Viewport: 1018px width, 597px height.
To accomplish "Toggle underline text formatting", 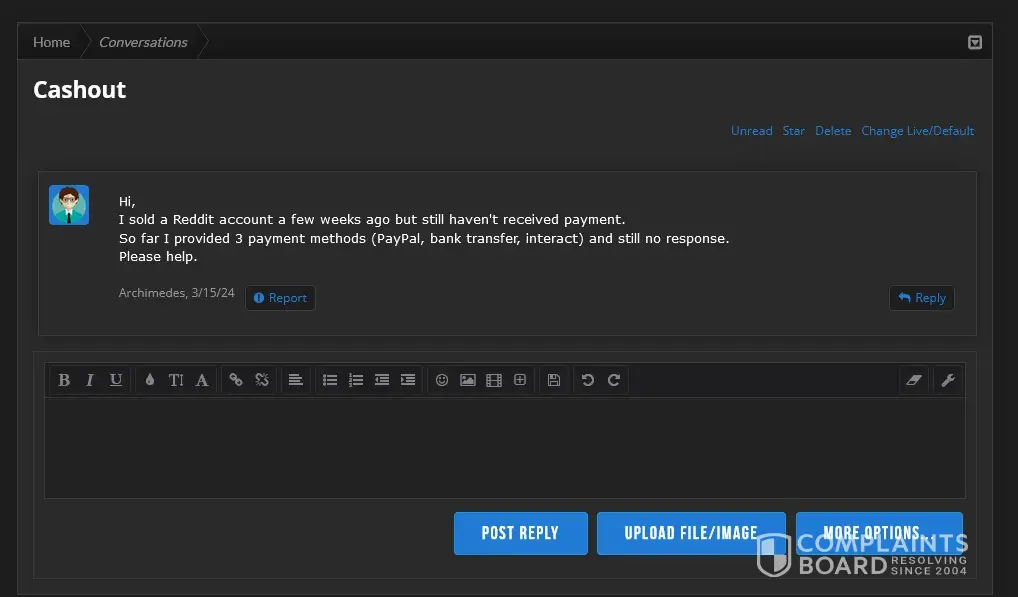I will coord(116,380).
